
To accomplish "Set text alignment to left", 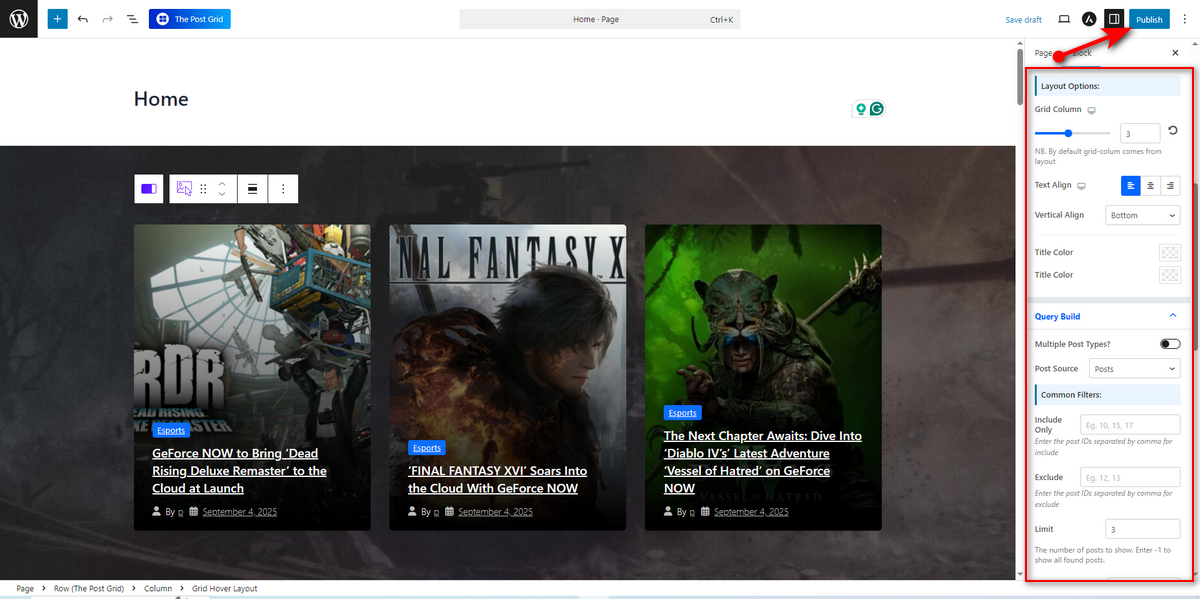I will coord(1131,185).
